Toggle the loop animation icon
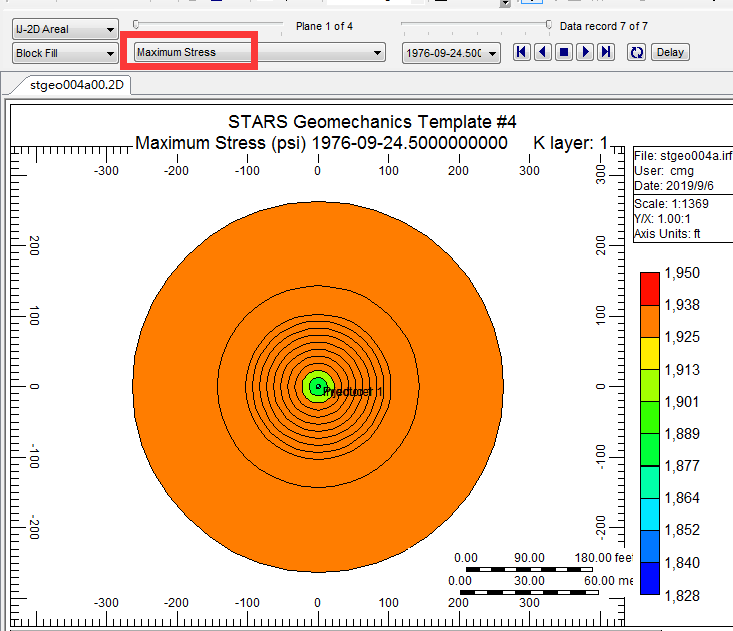Viewport: 733px width, 631px height. pos(636,52)
